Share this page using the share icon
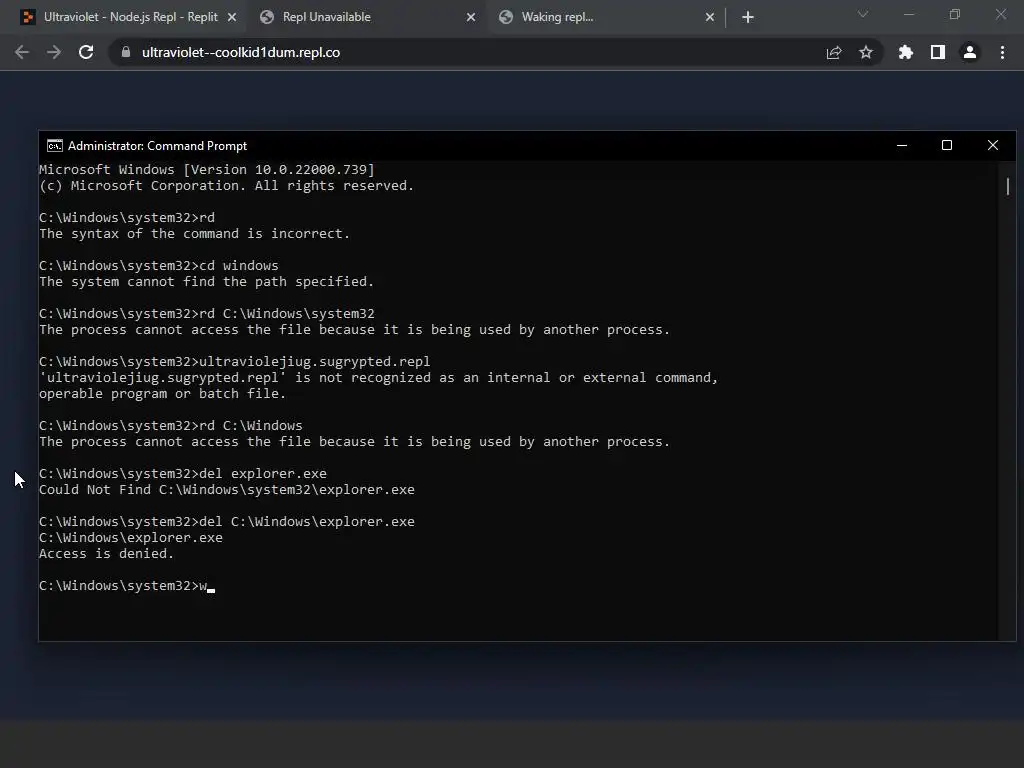 [834, 52]
